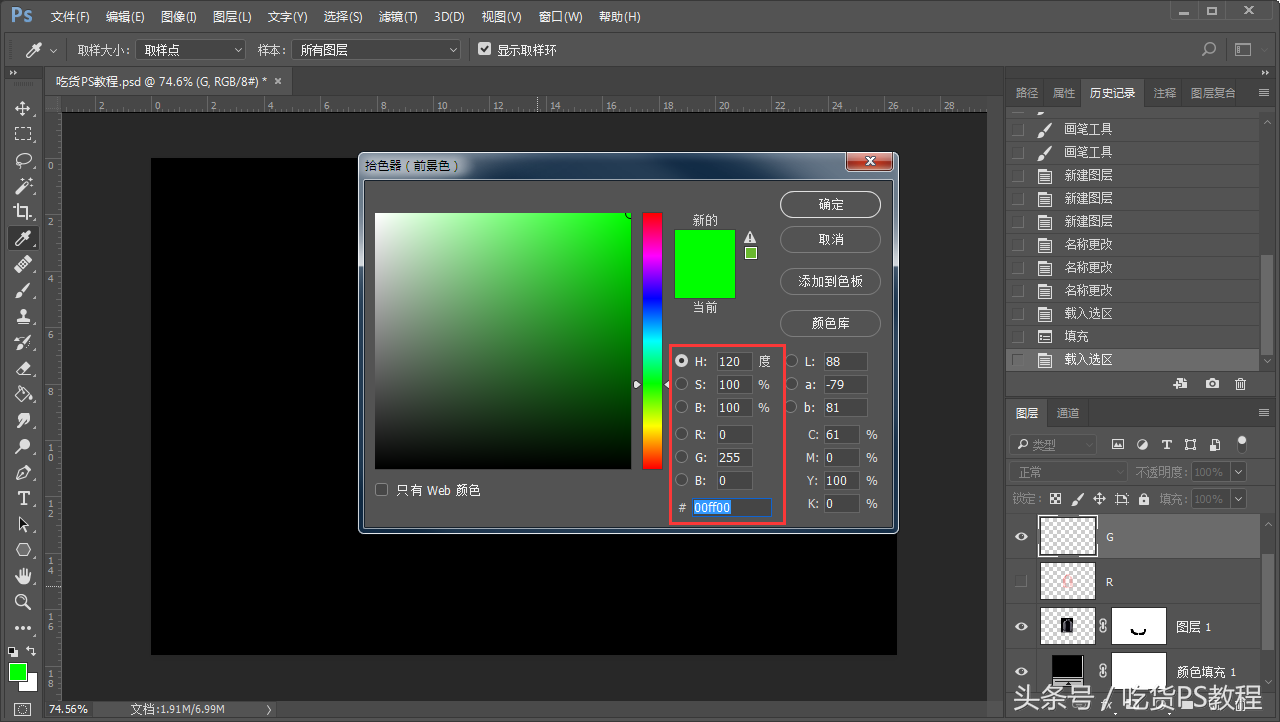Screen dimensions: 1280x722
Task: Select the R red radio button
Action: [x=682, y=434]
